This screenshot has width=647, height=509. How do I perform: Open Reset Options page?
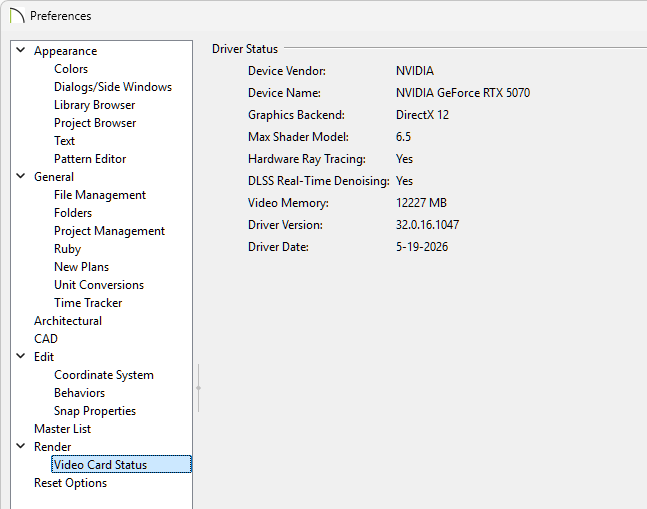[x=70, y=483]
